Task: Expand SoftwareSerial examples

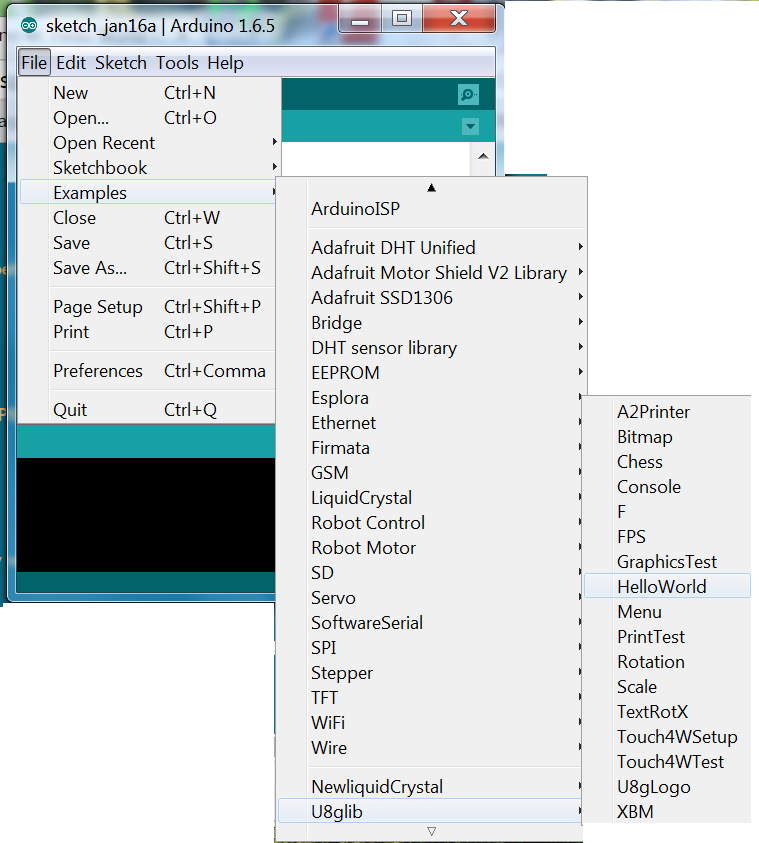Action: (430, 623)
